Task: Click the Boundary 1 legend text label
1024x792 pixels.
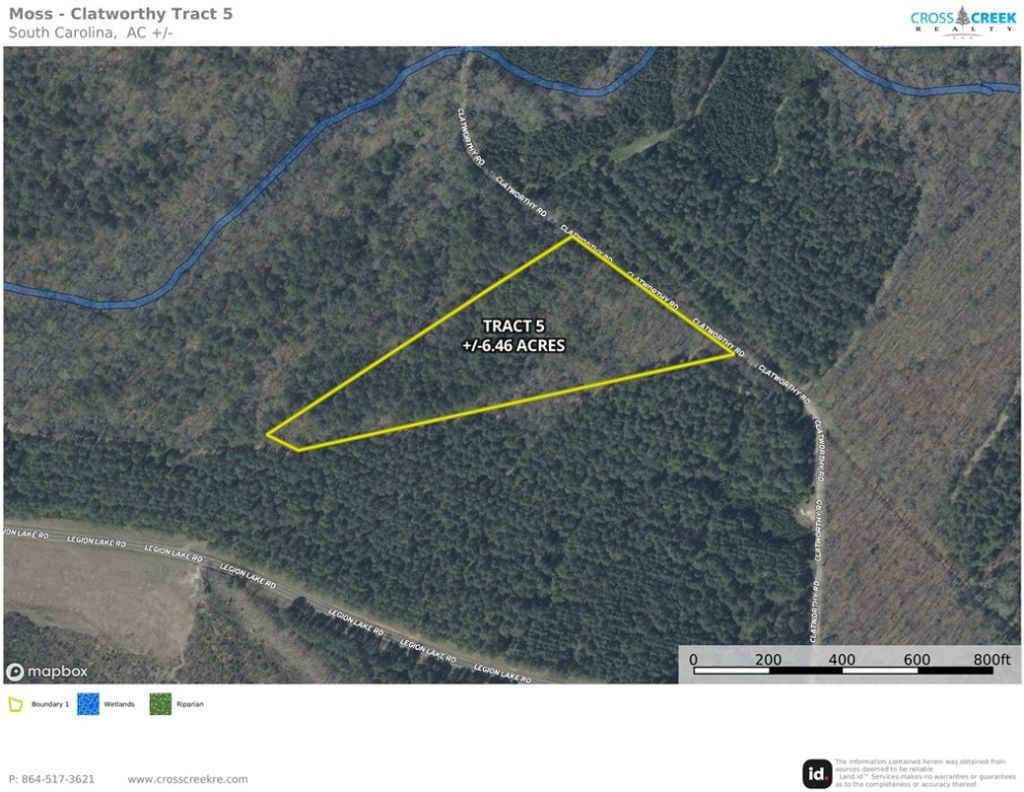Action: point(50,704)
